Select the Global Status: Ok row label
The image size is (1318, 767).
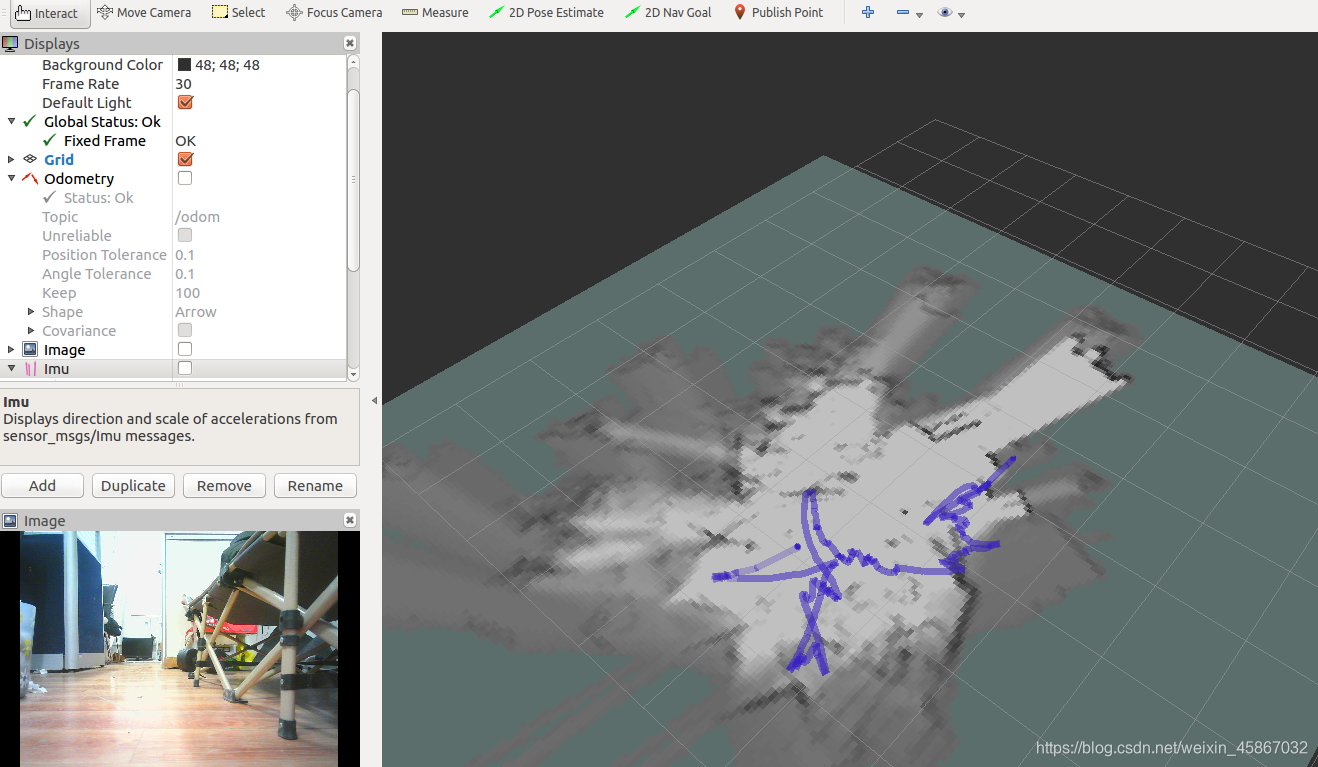(102, 121)
